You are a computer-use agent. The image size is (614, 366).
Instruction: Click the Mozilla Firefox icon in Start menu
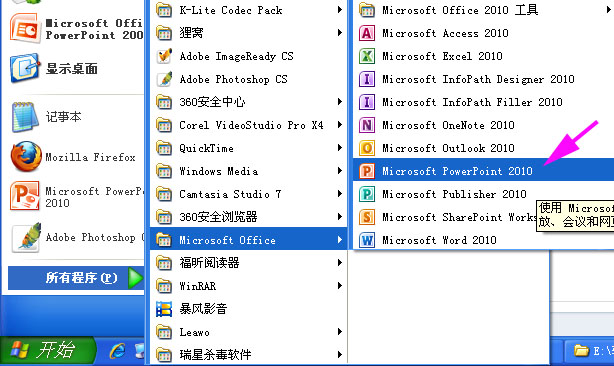pos(26,157)
